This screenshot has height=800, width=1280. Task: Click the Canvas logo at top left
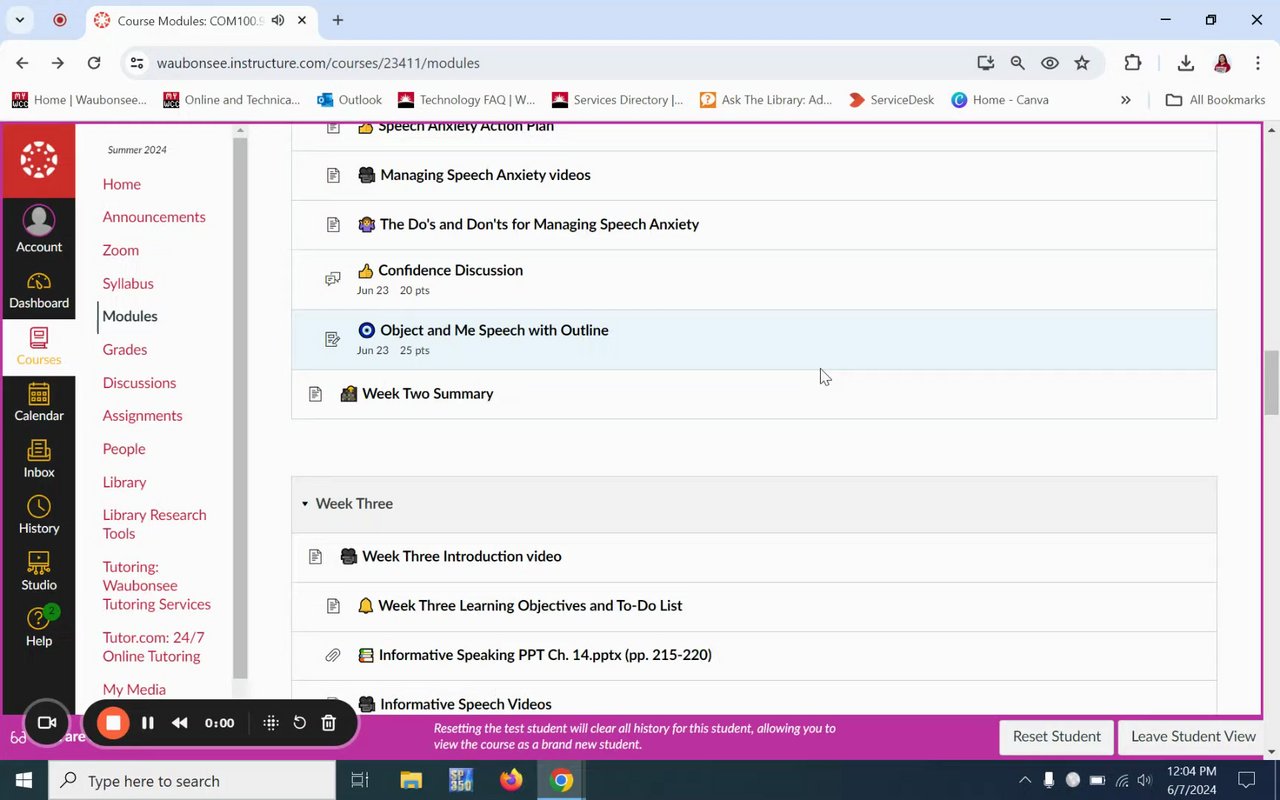pos(39,160)
